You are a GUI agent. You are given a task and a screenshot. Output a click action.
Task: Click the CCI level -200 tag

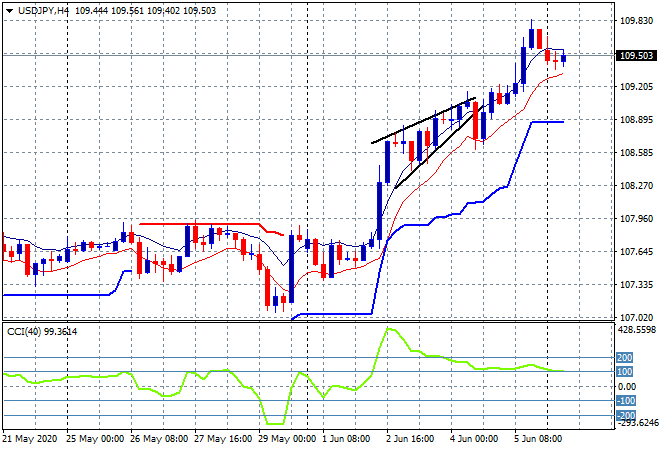[x=626, y=415]
